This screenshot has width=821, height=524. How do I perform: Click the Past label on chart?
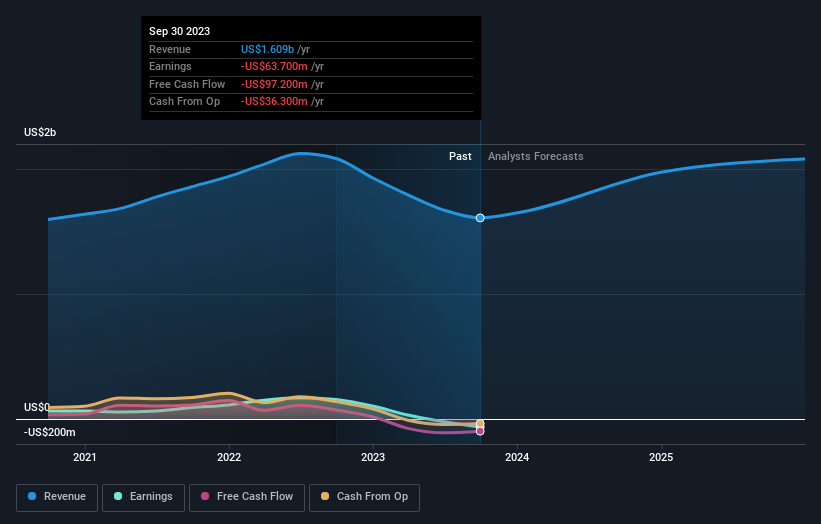[460, 157]
